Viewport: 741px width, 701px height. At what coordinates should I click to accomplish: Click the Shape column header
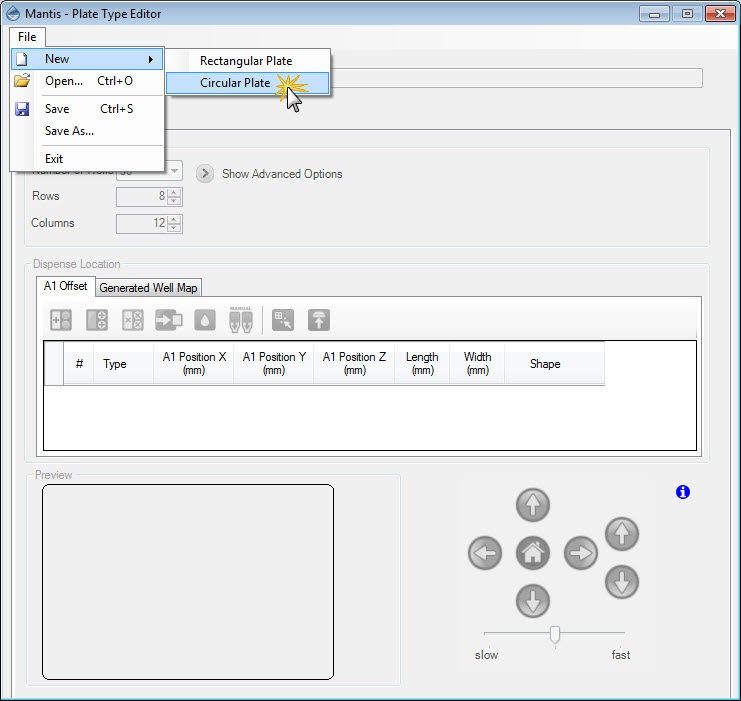point(555,363)
